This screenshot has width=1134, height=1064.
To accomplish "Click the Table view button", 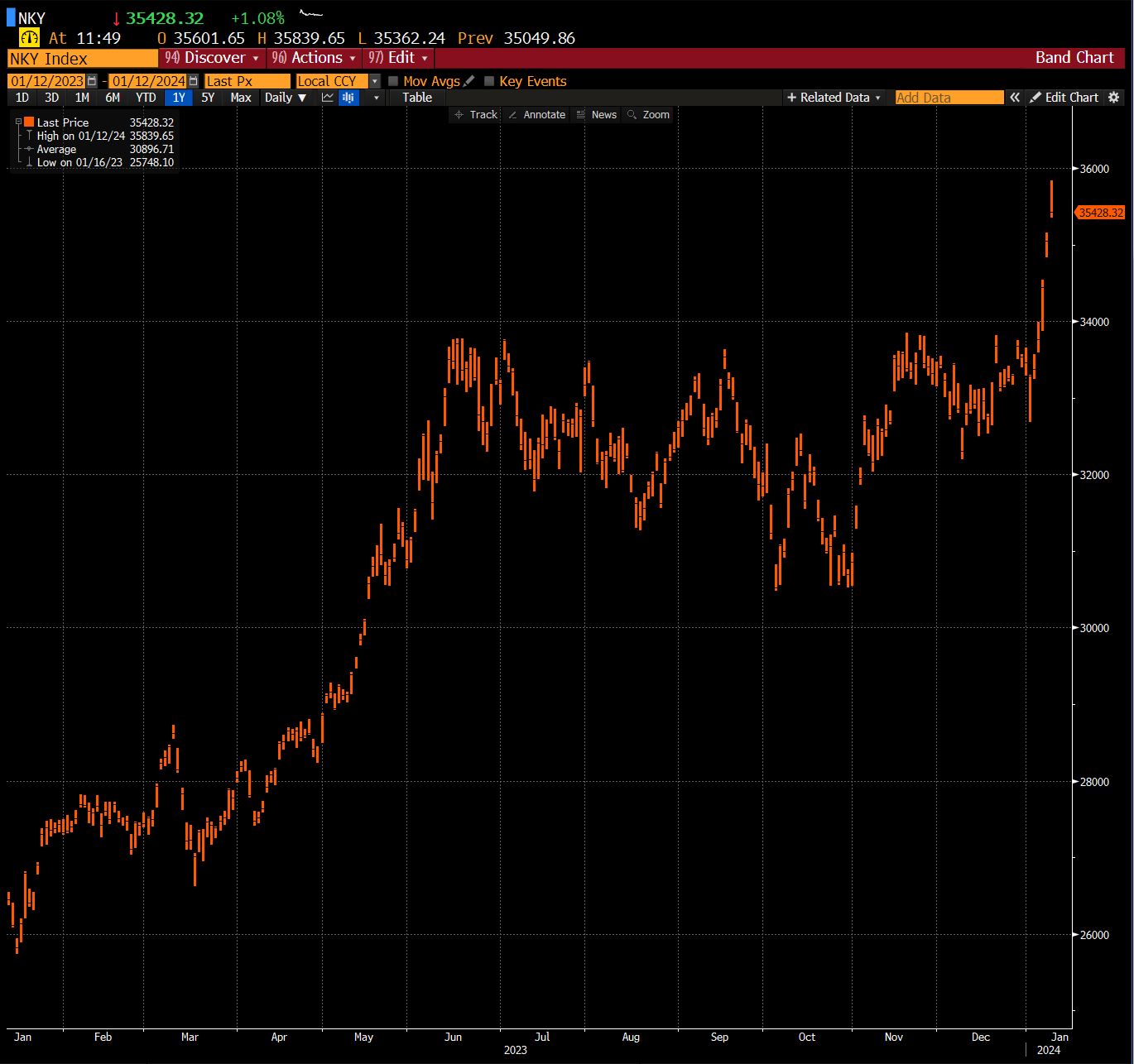I will [417, 98].
